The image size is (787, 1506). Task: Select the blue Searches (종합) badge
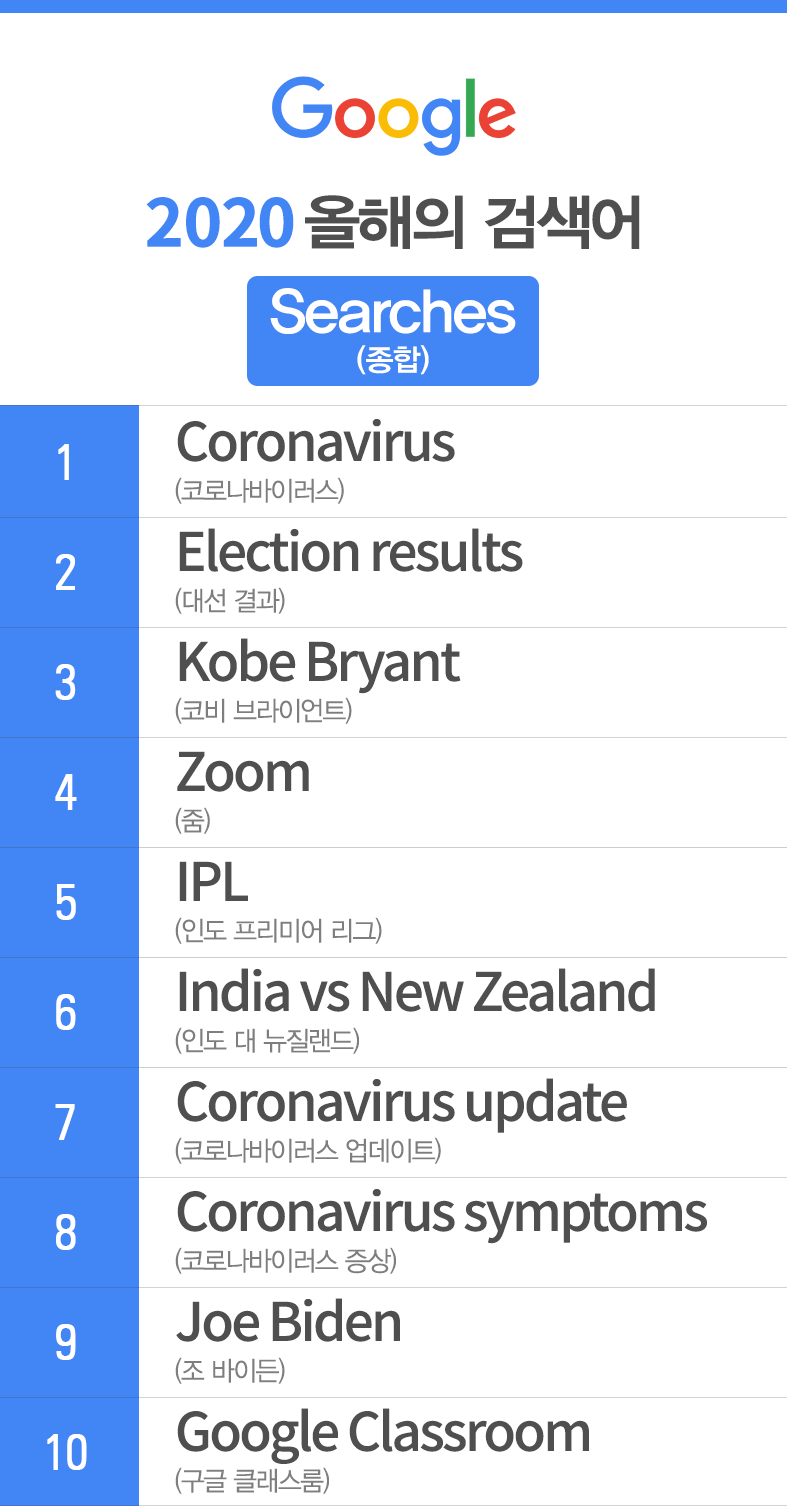tap(393, 331)
